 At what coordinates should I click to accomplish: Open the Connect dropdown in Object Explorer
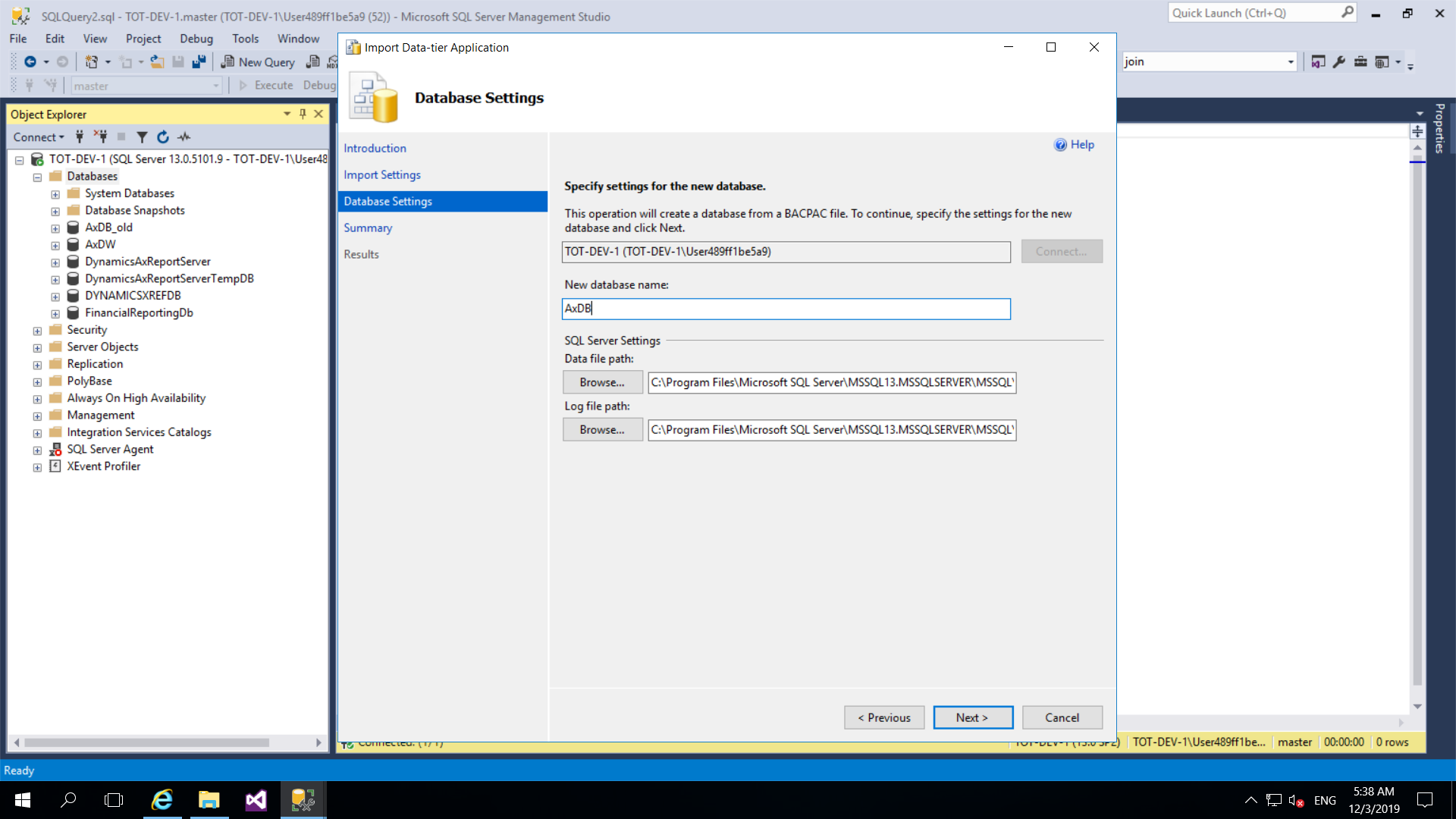pos(38,137)
